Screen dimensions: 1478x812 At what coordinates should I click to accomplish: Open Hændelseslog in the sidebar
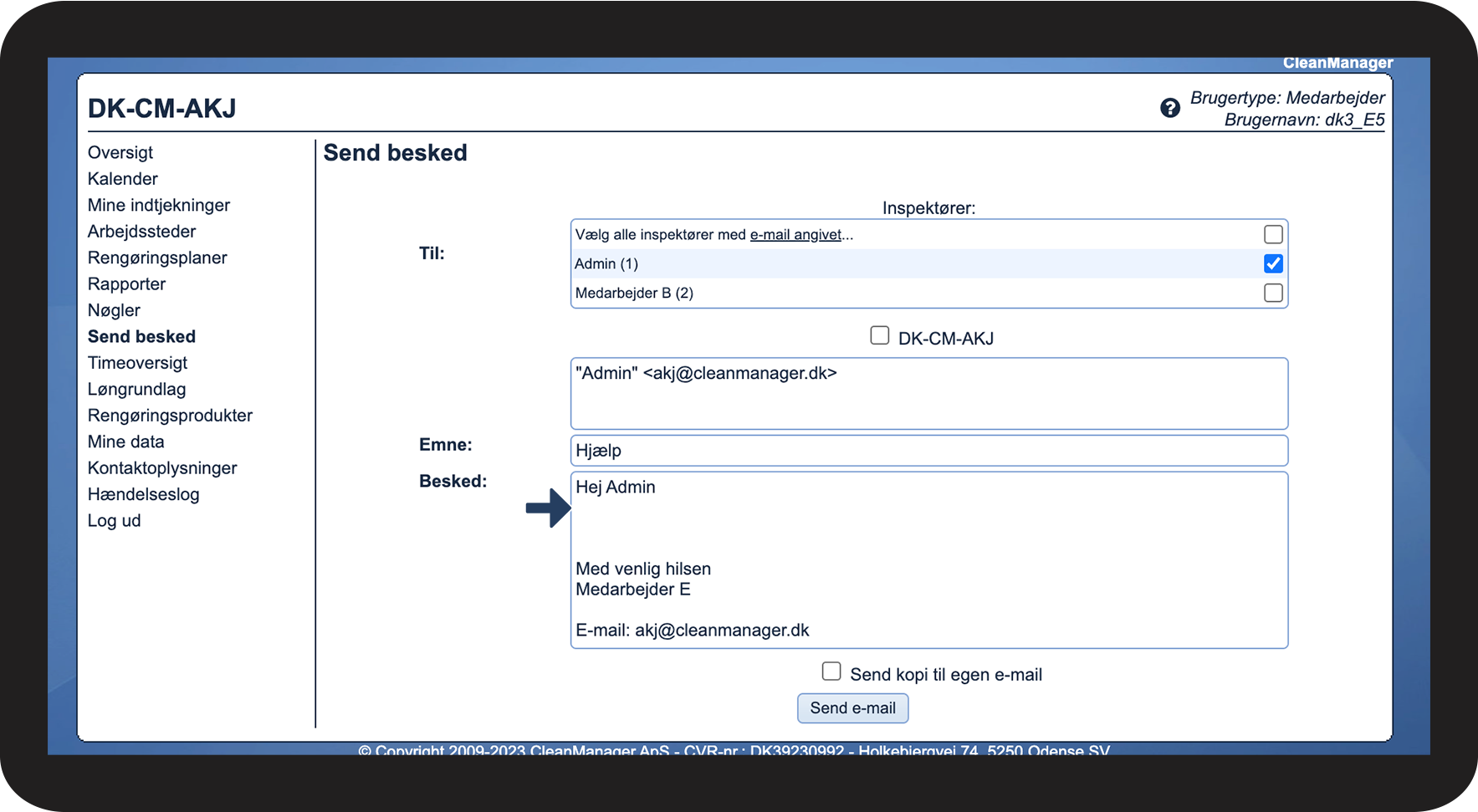coord(144,495)
